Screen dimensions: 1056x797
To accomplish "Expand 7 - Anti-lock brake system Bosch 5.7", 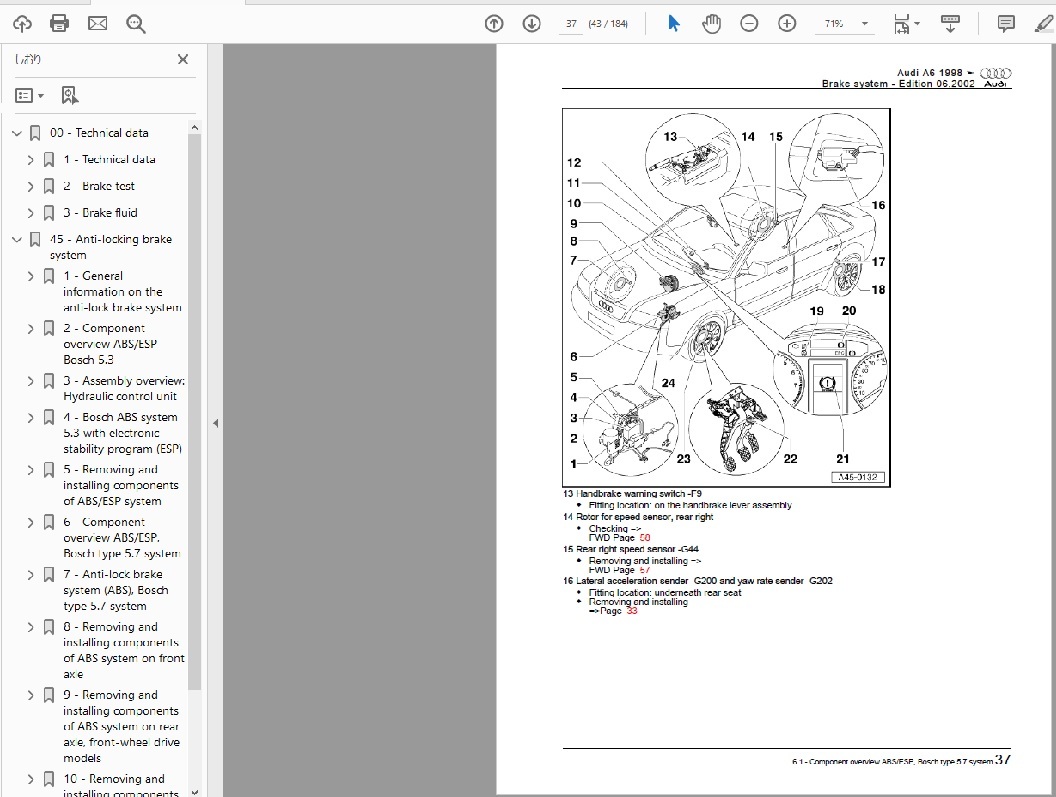I will (30, 575).
